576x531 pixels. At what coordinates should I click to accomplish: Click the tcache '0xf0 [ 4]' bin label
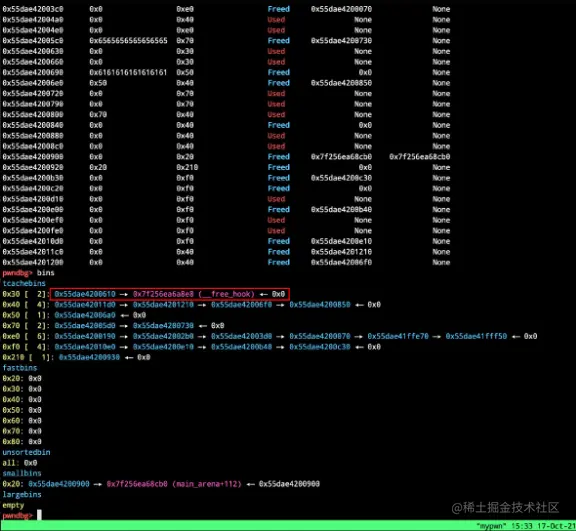(x=26, y=347)
